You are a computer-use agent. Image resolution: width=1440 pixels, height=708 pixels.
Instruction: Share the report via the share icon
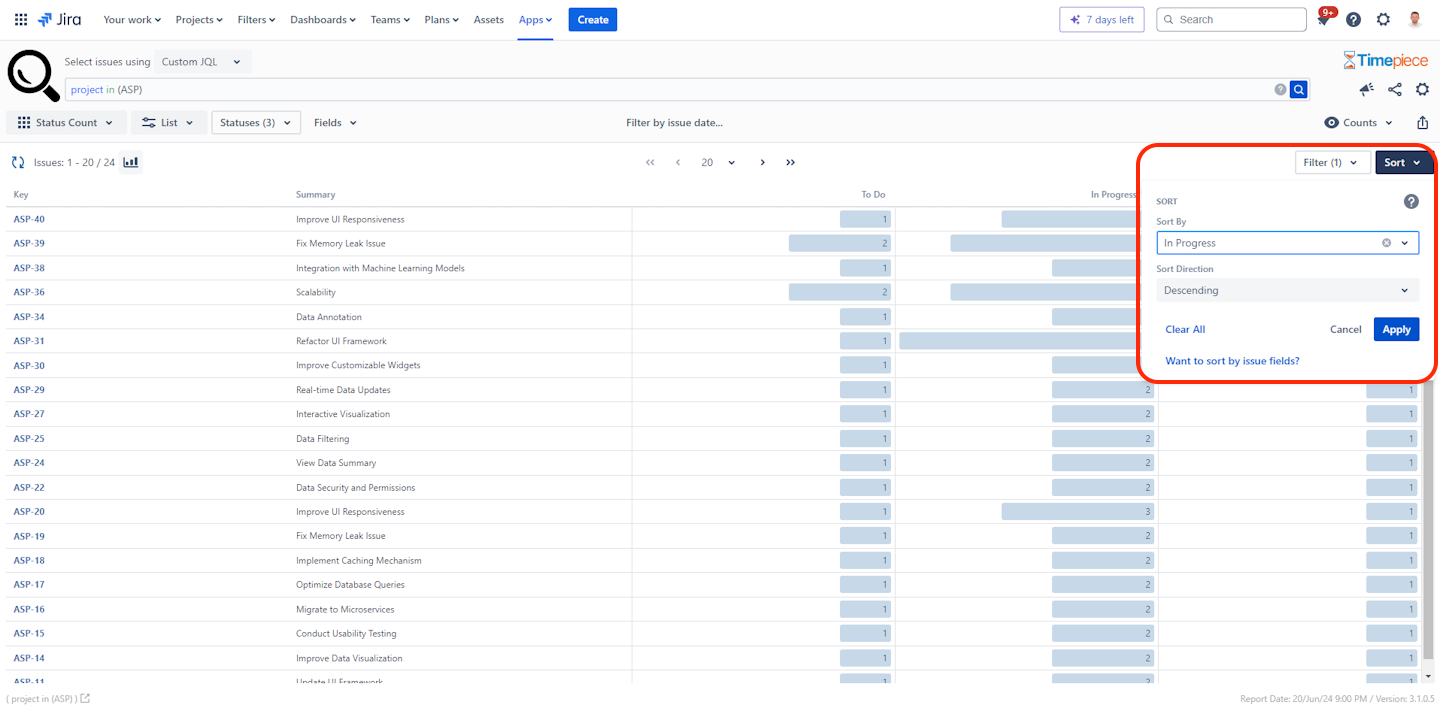tap(1394, 89)
